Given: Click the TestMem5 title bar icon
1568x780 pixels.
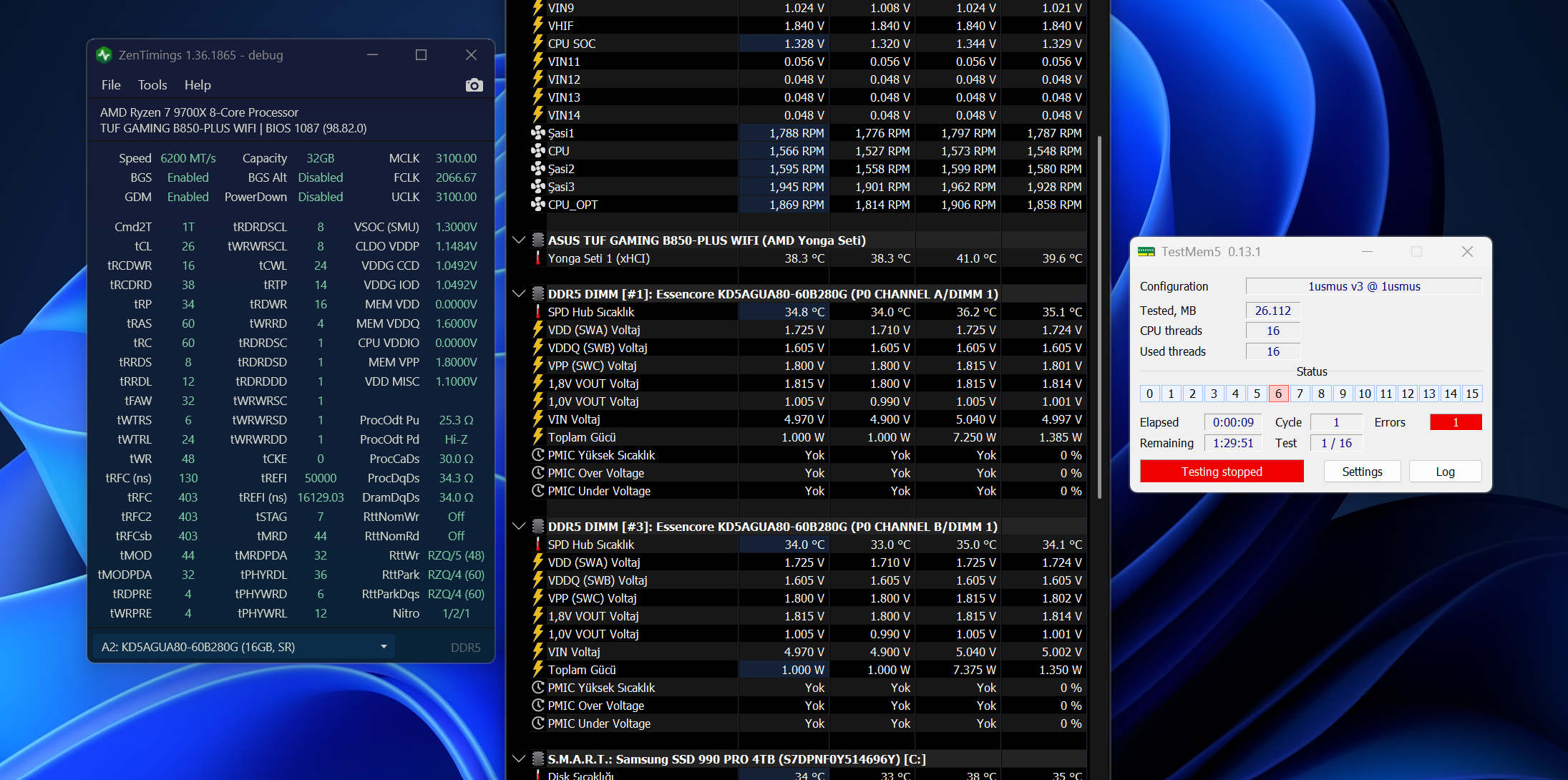Looking at the screenshot, I should (1146, 252).
